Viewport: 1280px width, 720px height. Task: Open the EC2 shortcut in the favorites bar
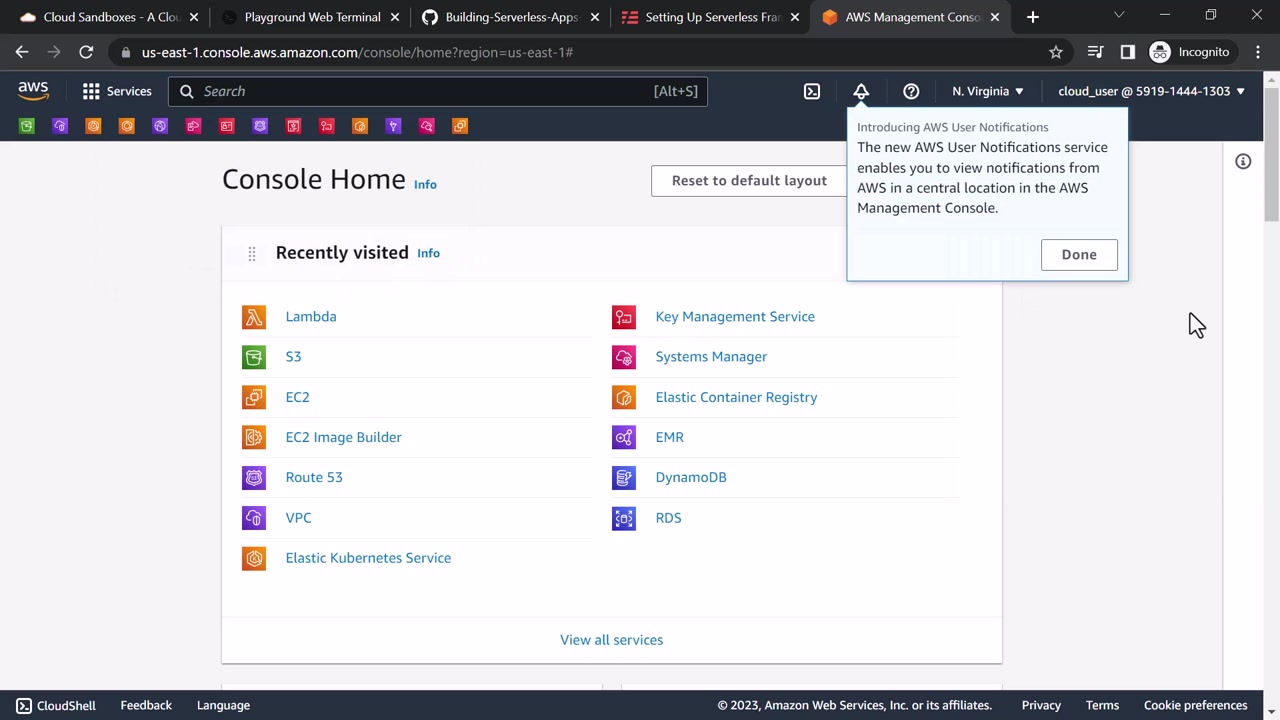[x=460, y=126]
